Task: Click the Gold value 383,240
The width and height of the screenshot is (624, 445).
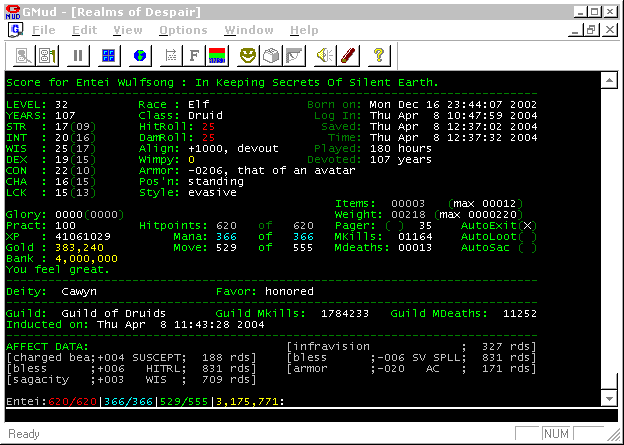Action: click(80, 248)
